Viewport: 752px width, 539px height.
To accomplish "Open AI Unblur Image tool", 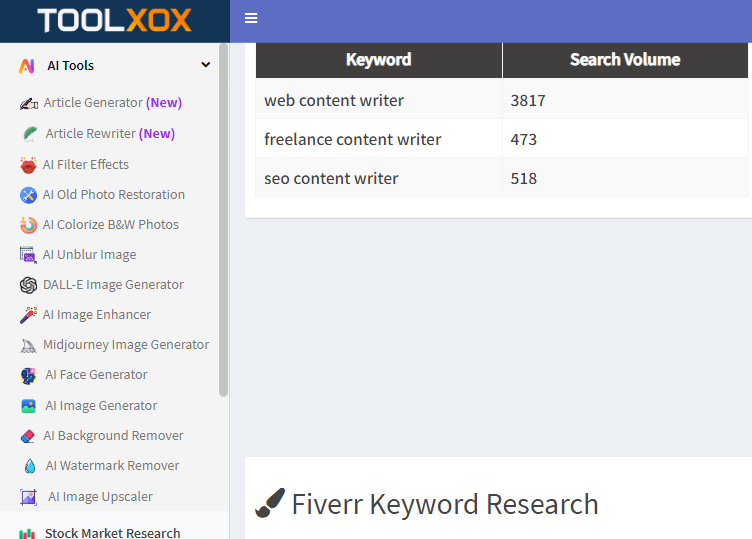I will point(89,255).
